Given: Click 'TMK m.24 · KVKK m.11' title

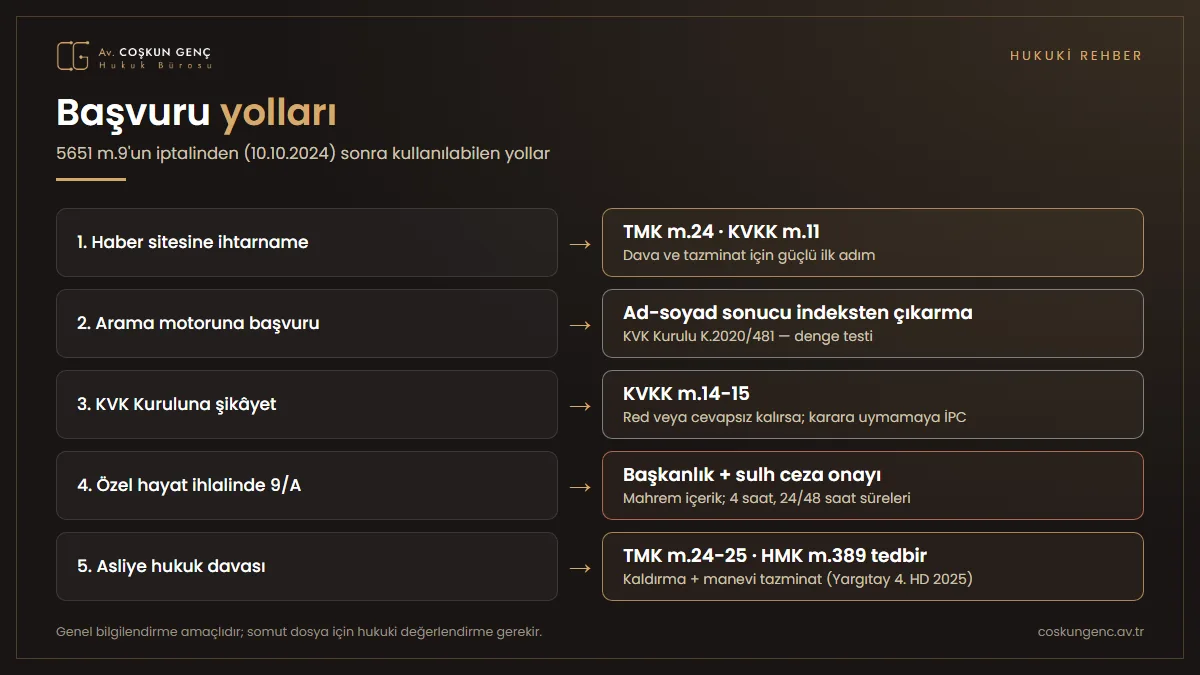Looking at the screenshot, I should click(x=721, y=232).
